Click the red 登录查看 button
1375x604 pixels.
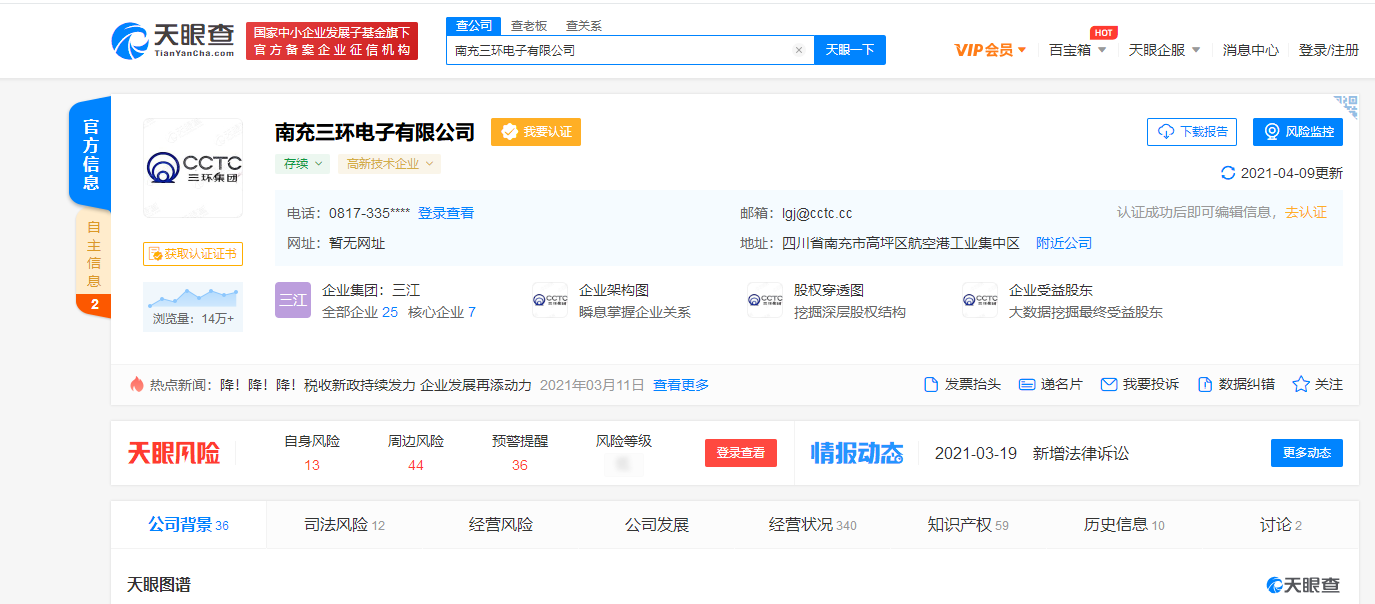(741, 453)
